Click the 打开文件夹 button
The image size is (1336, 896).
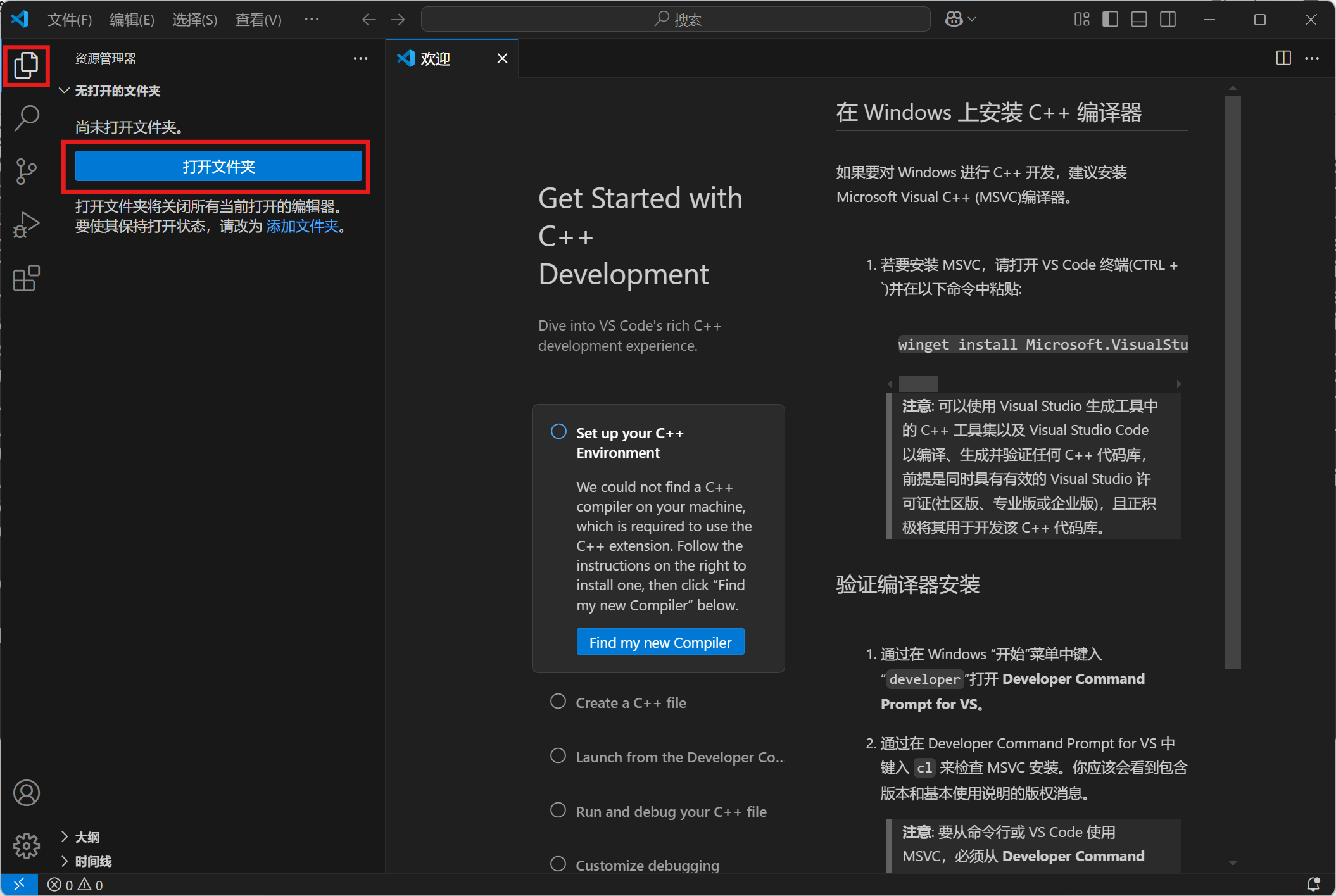tap(218, 167)
